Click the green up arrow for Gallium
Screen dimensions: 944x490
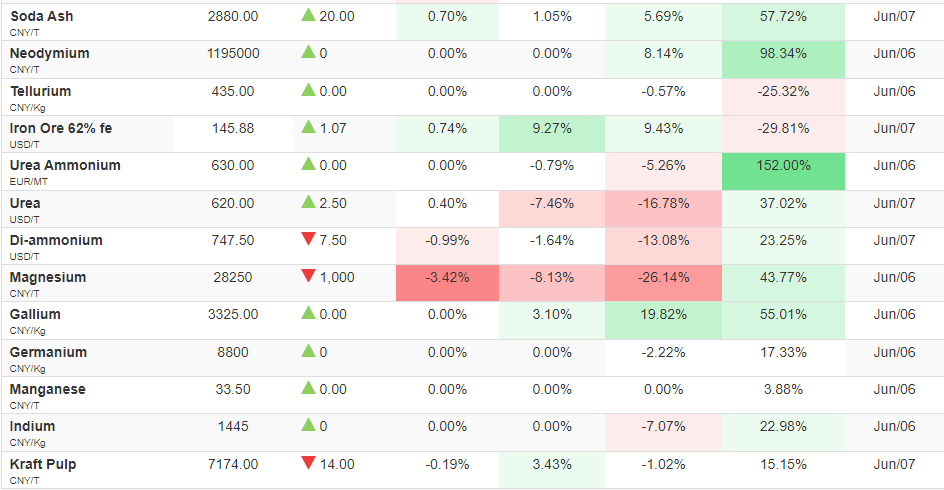(308, 312)
